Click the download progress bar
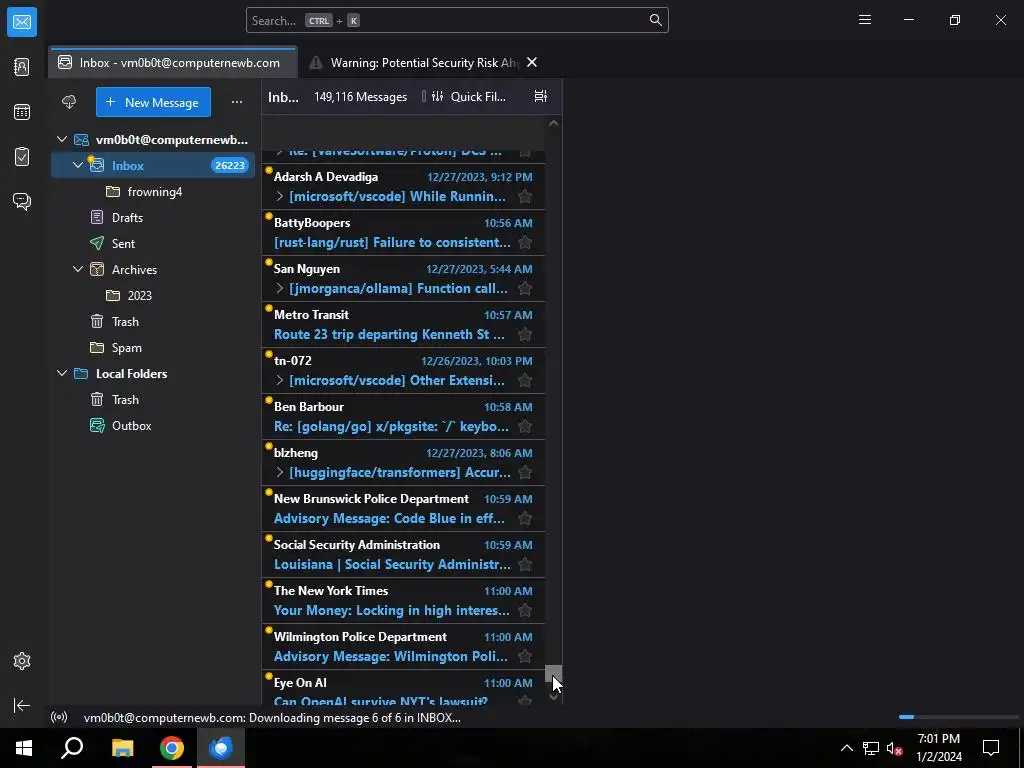This screenshot has width=1024, height=768. tap(958, 717)
